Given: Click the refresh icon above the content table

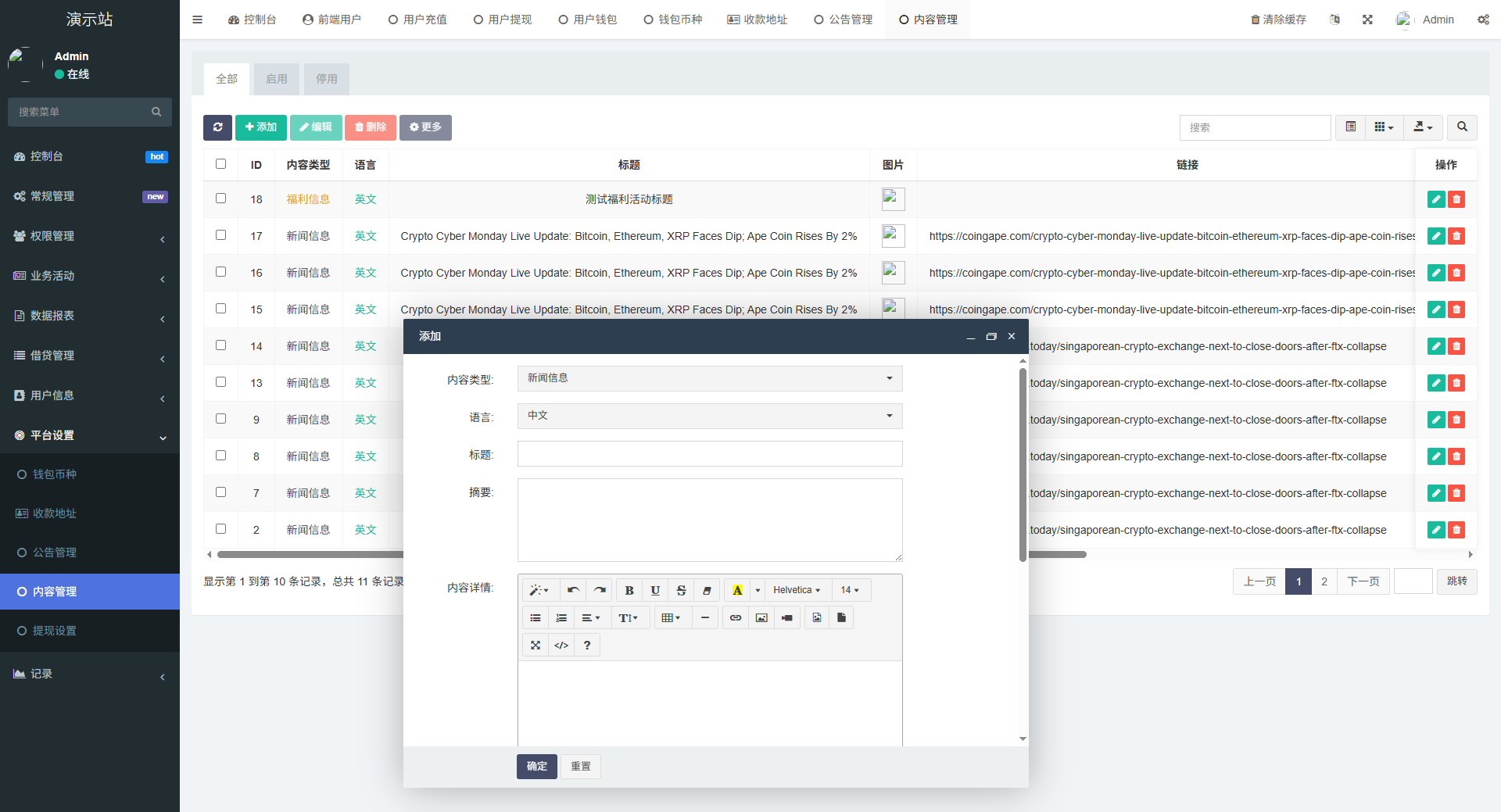Looking at the screenshot, I should 217,127.
